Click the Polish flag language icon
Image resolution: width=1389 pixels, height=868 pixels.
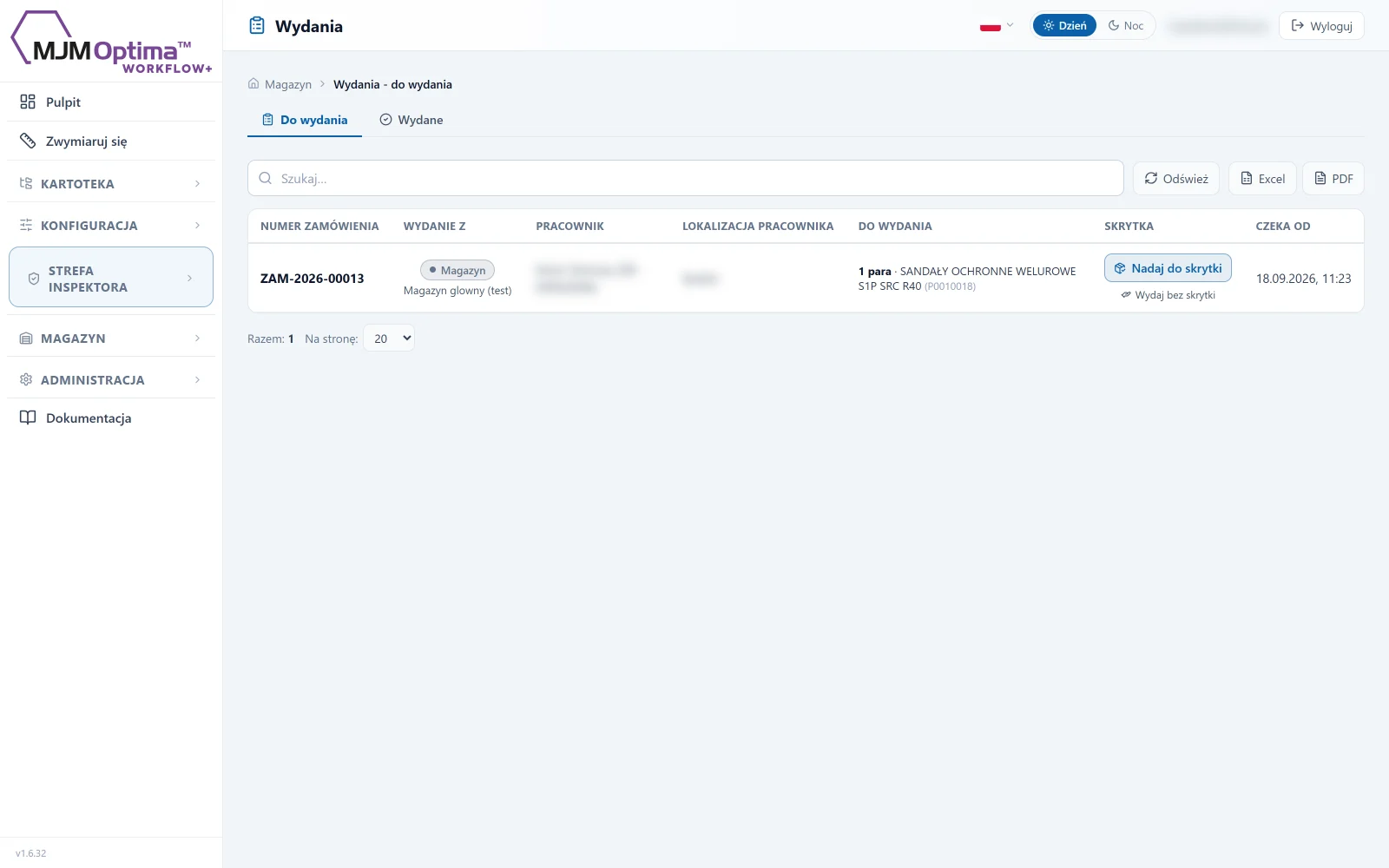click(991, 26)
